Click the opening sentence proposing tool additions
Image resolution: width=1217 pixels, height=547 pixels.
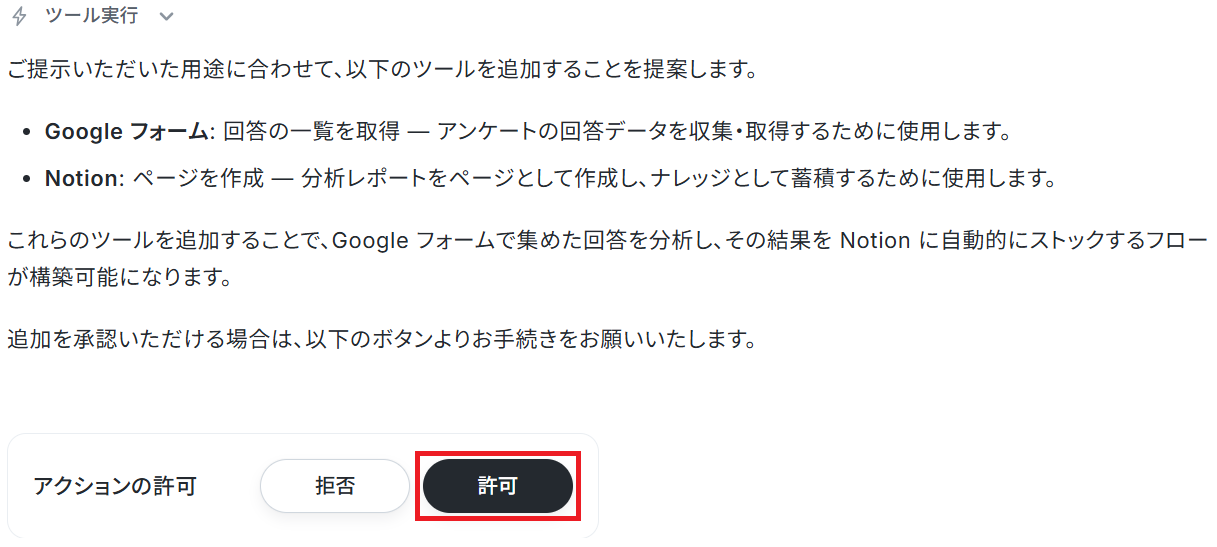[x=381, y=72]
